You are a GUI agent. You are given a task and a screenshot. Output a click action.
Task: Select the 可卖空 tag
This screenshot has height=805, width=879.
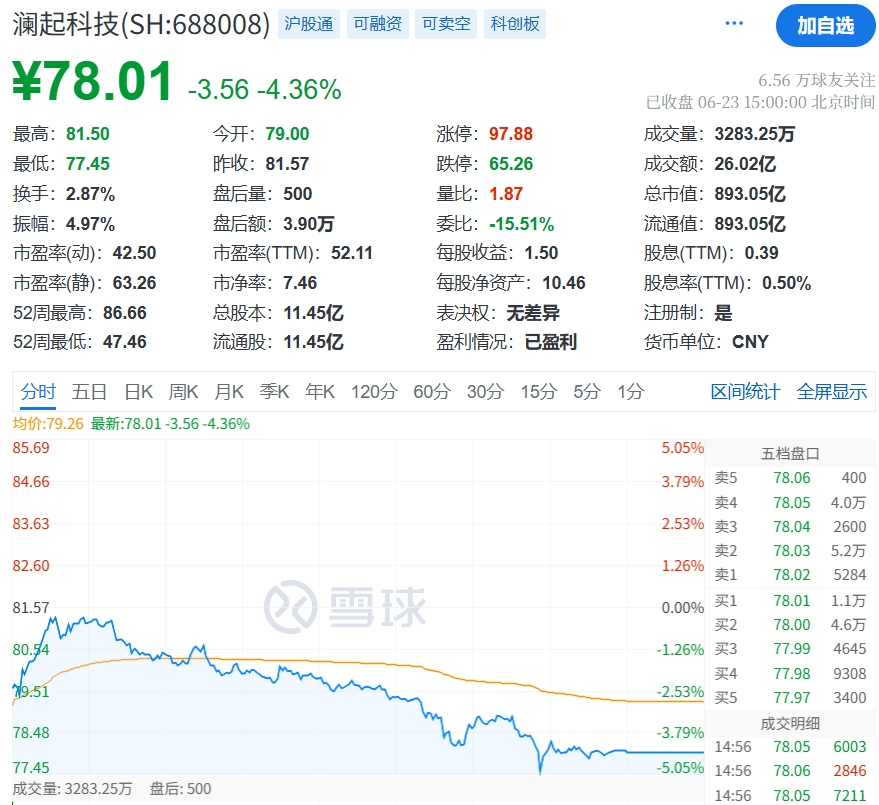(446, 24)
